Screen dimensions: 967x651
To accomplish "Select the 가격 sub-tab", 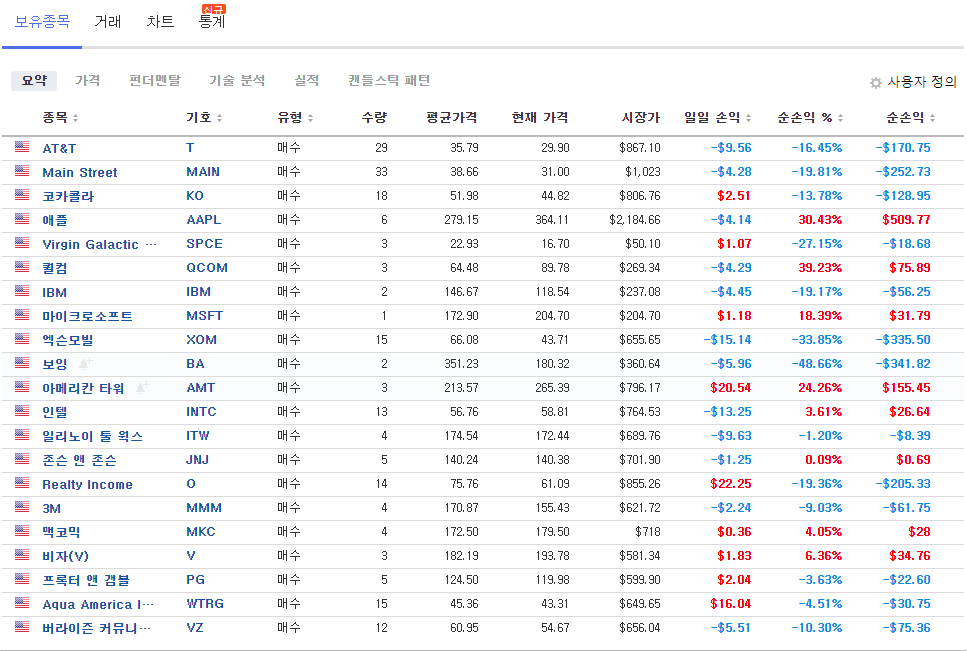I will click(88, 80).
